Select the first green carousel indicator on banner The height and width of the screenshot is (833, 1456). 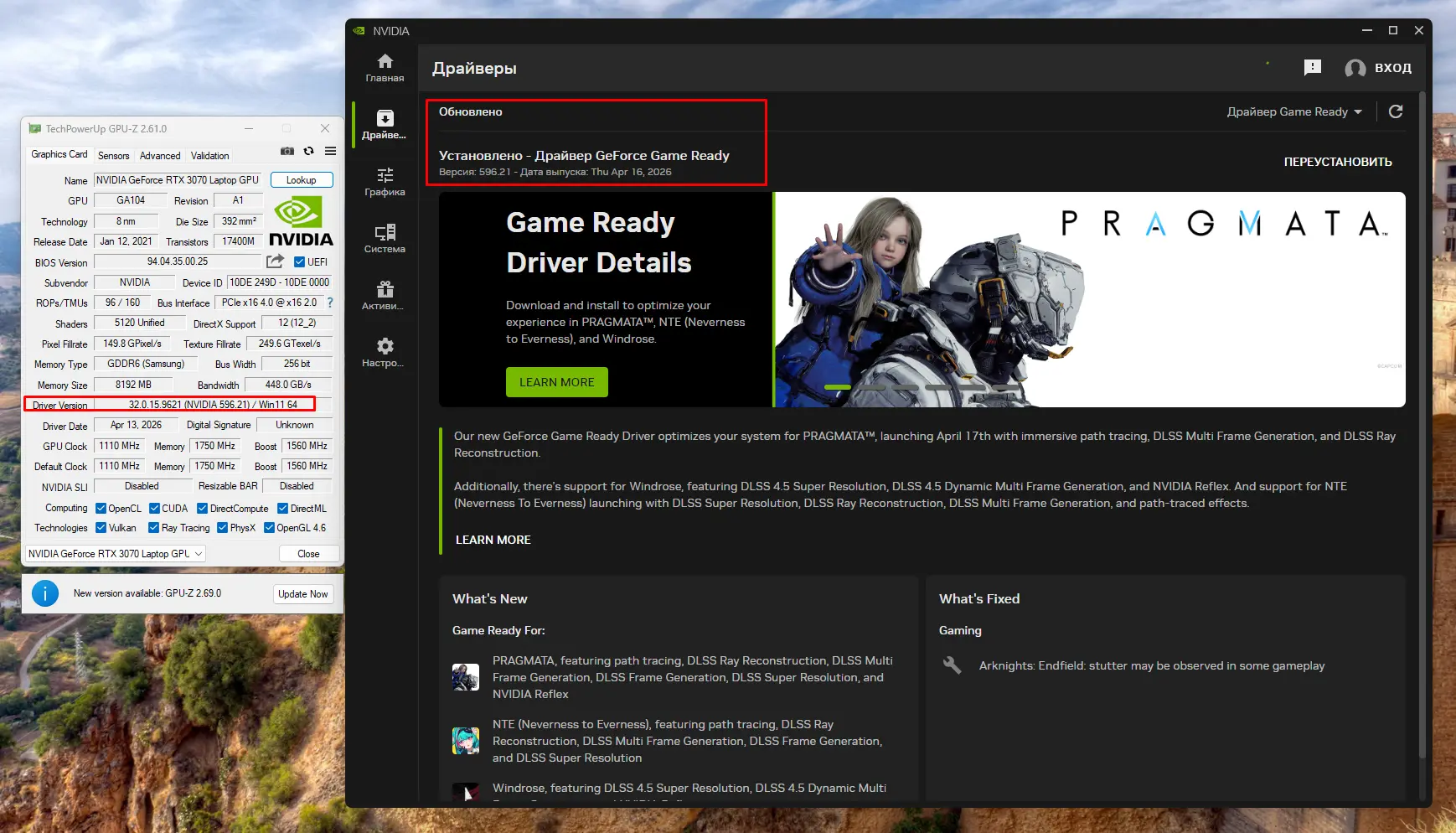pyautogui.click(x=838, y=387)
